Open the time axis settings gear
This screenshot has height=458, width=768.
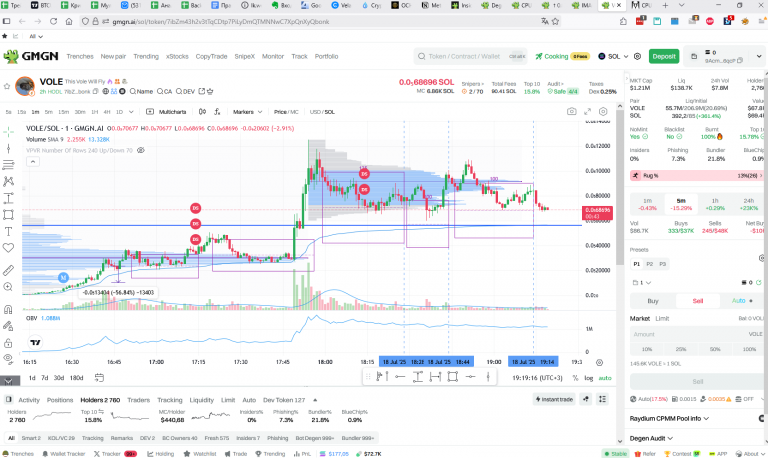599,362
